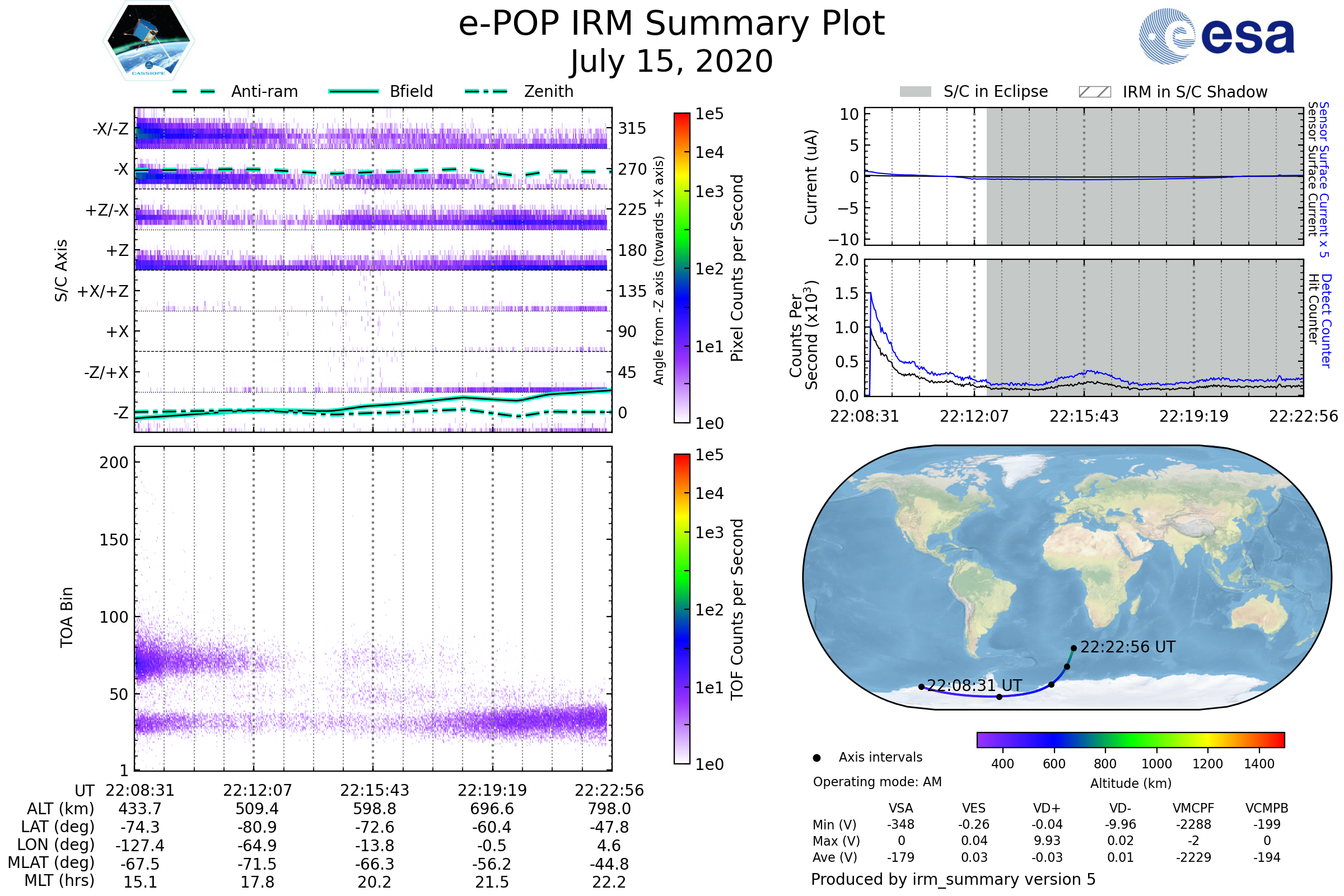The height and width of the screenshot is (896, 1344).
Task: Click the VMCPF voltage column header
Action: 1193,808
